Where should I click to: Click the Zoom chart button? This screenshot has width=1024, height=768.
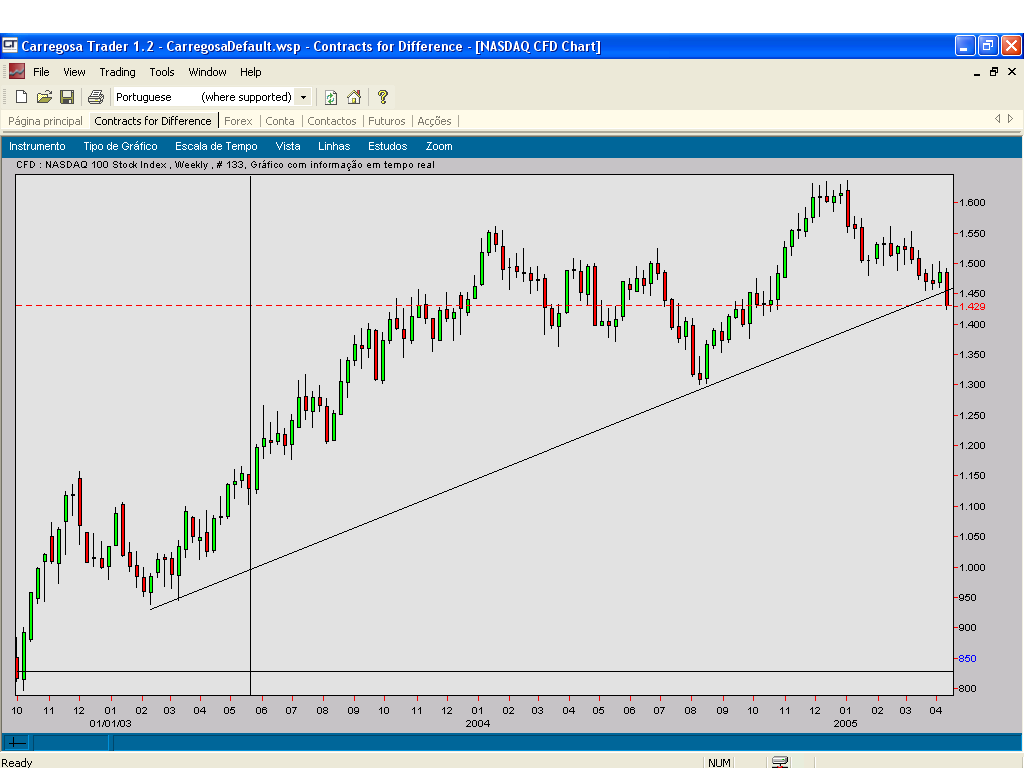[x=439, y=146]
